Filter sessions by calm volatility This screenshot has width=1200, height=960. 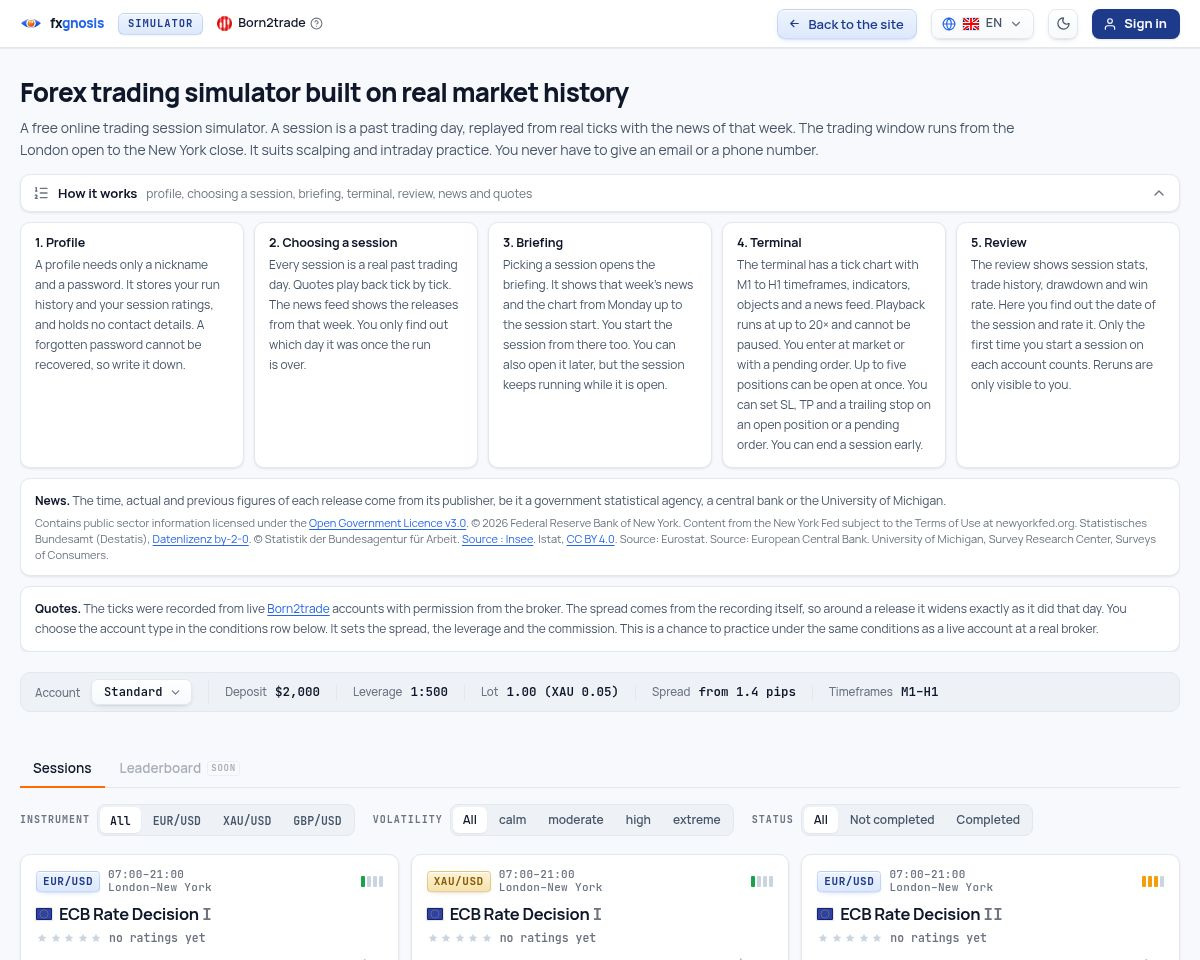tap(512, 820)
